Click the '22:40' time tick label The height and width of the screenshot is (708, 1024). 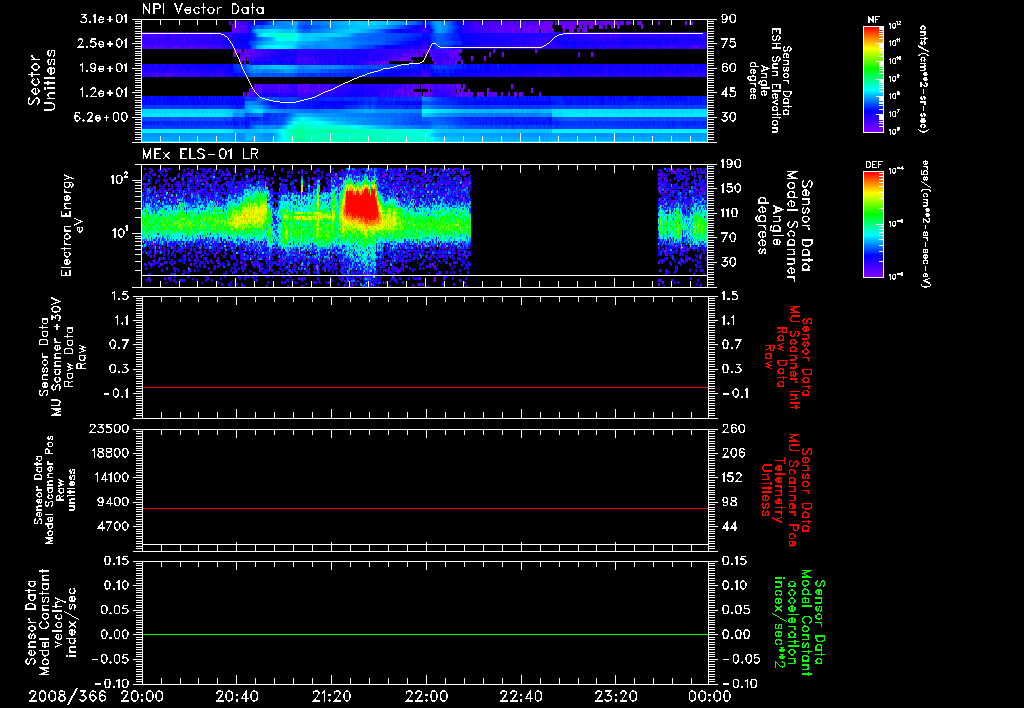[520, 697]
